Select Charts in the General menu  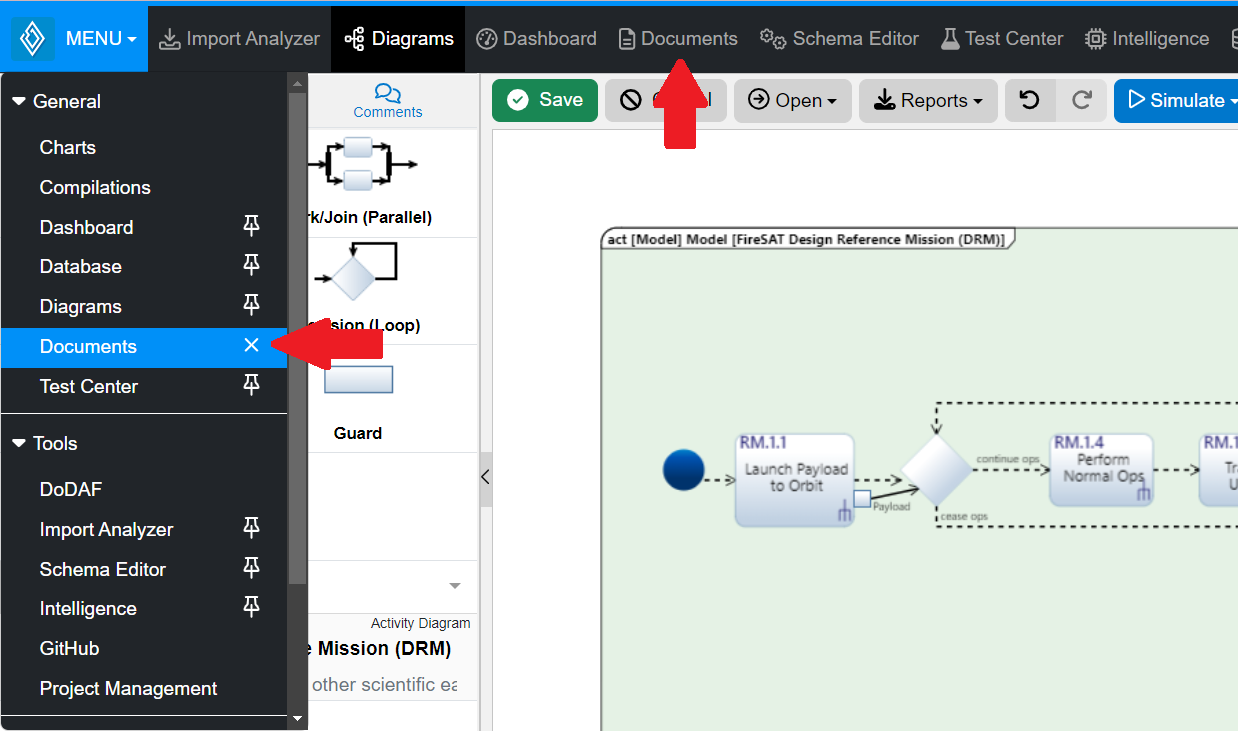(x=68, y=147)
